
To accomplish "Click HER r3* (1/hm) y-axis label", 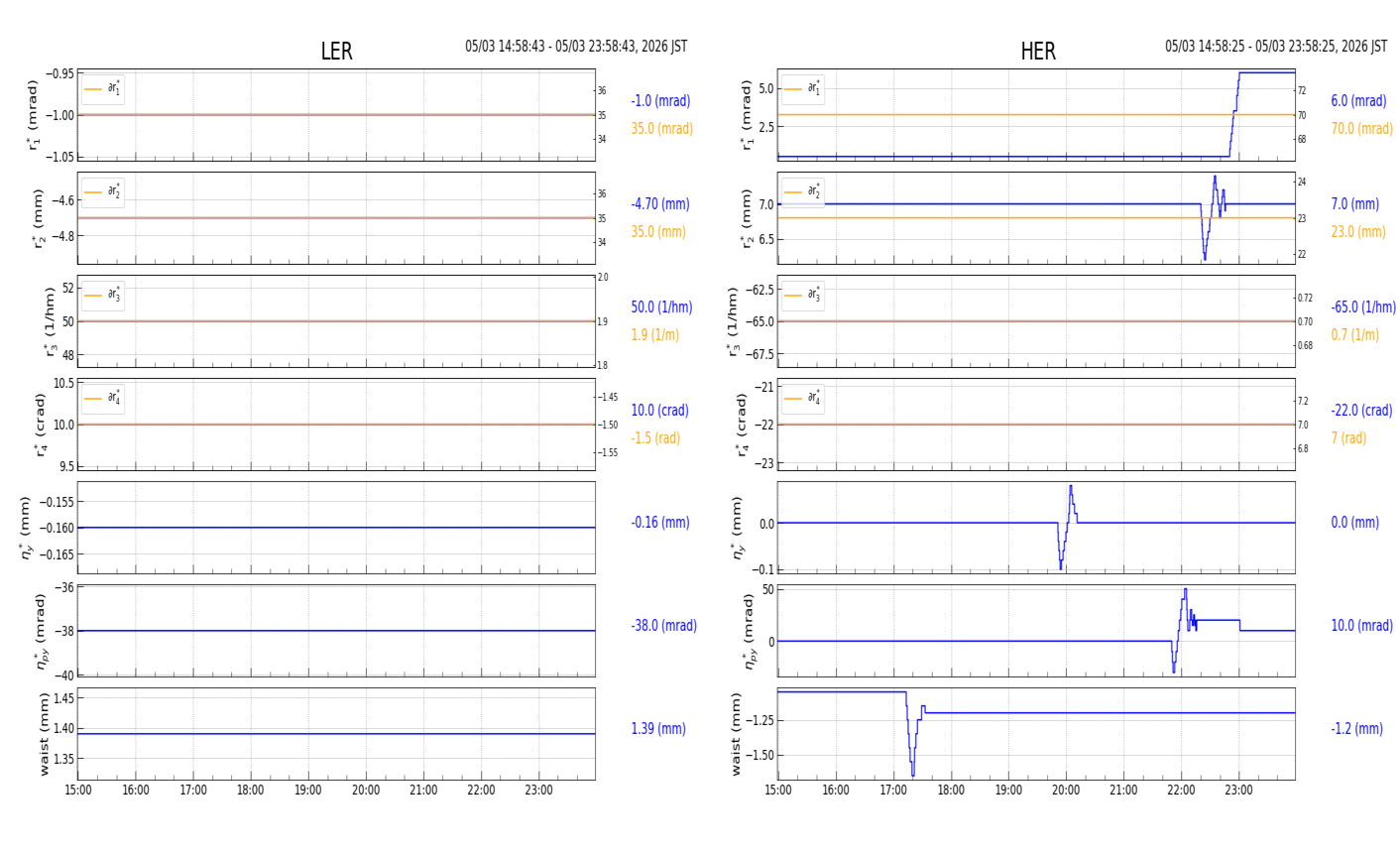I will click(x=734, y=321).
